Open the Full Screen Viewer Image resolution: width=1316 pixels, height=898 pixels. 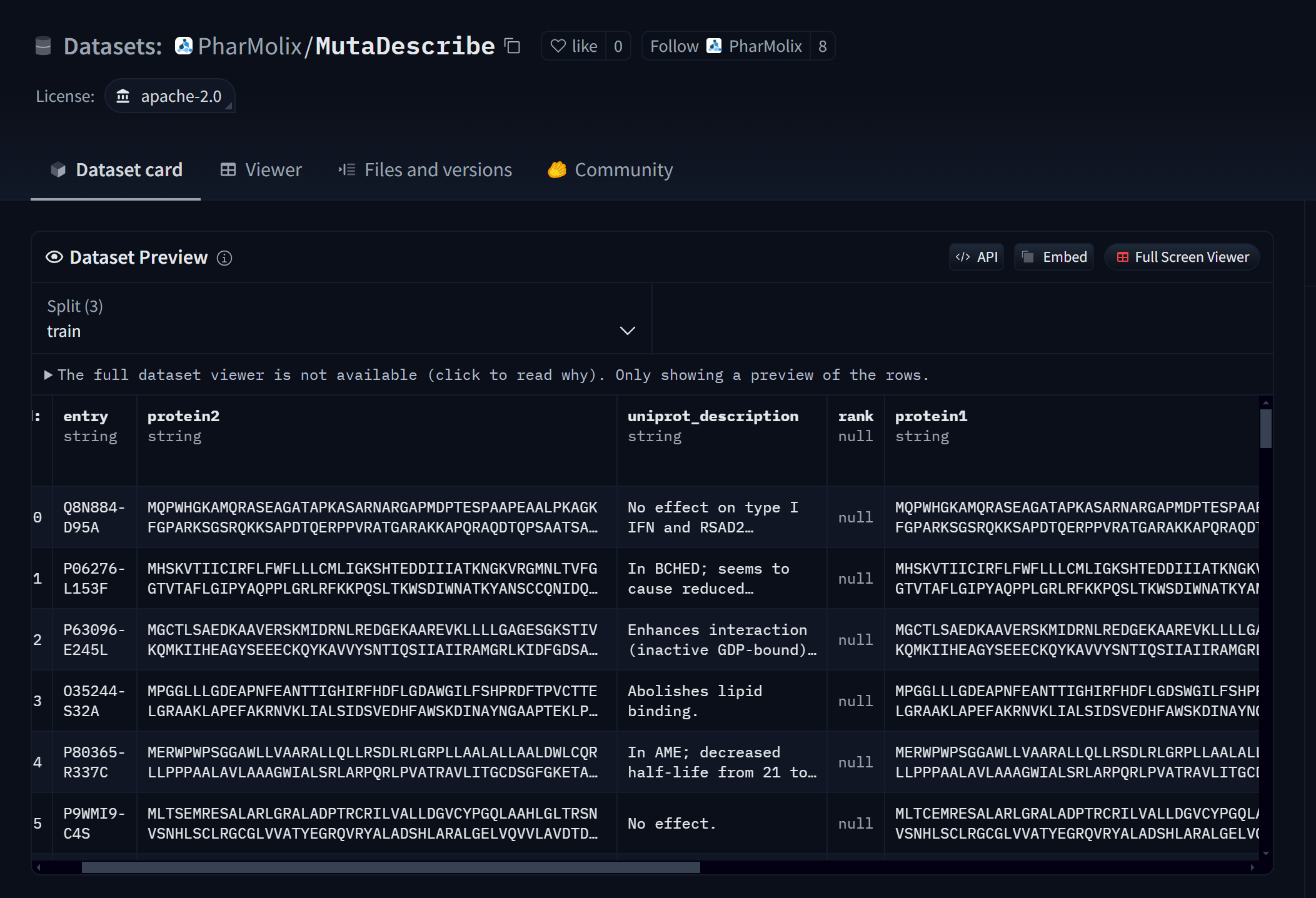tap(1182, 257)
